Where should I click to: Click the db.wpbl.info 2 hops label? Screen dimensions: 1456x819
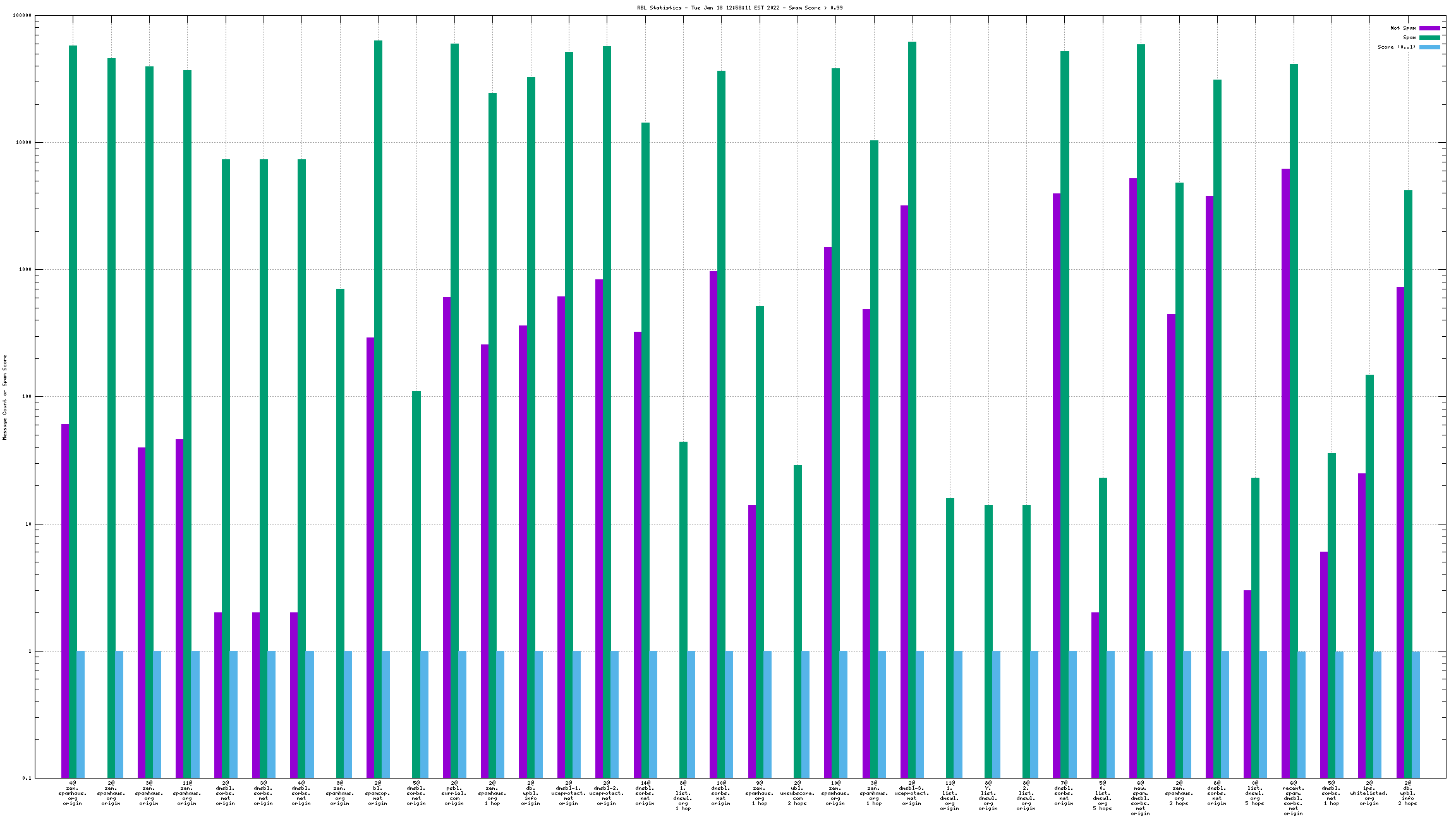(1407, 793)
